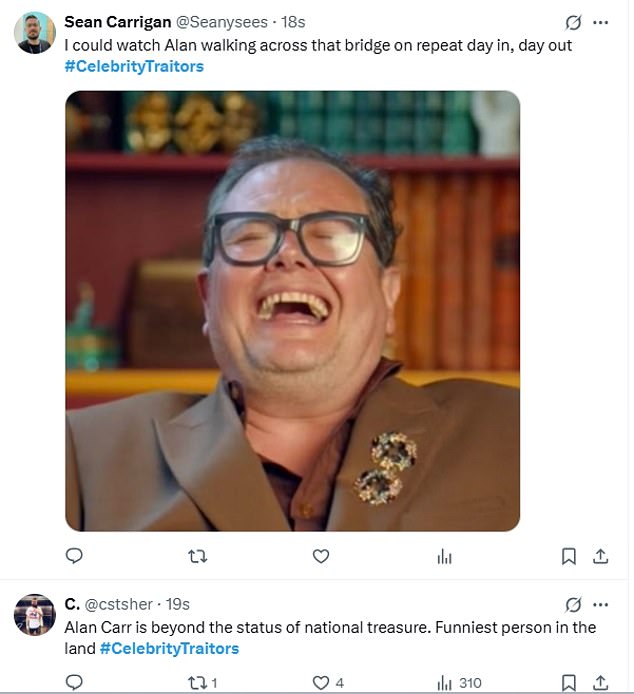Viewport: 634px width, 694px height.
Task: Open the laughing man image
Action: 292,310
